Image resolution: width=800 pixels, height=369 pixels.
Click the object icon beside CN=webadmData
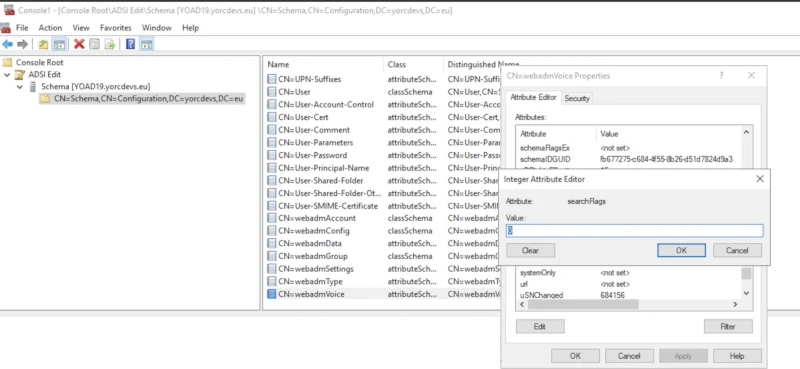click(271, 243)
